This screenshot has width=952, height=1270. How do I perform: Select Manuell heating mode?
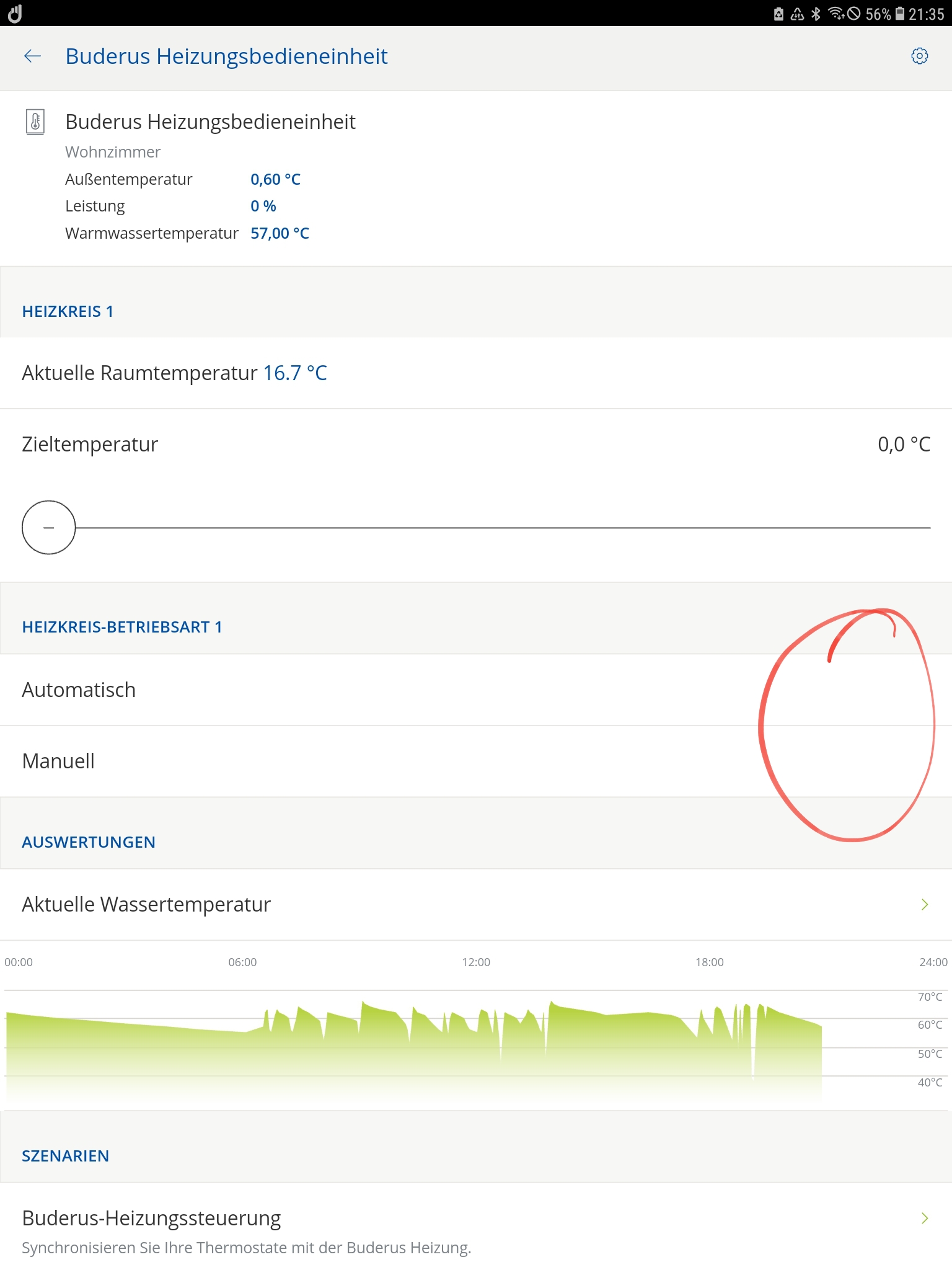(59, 761)
